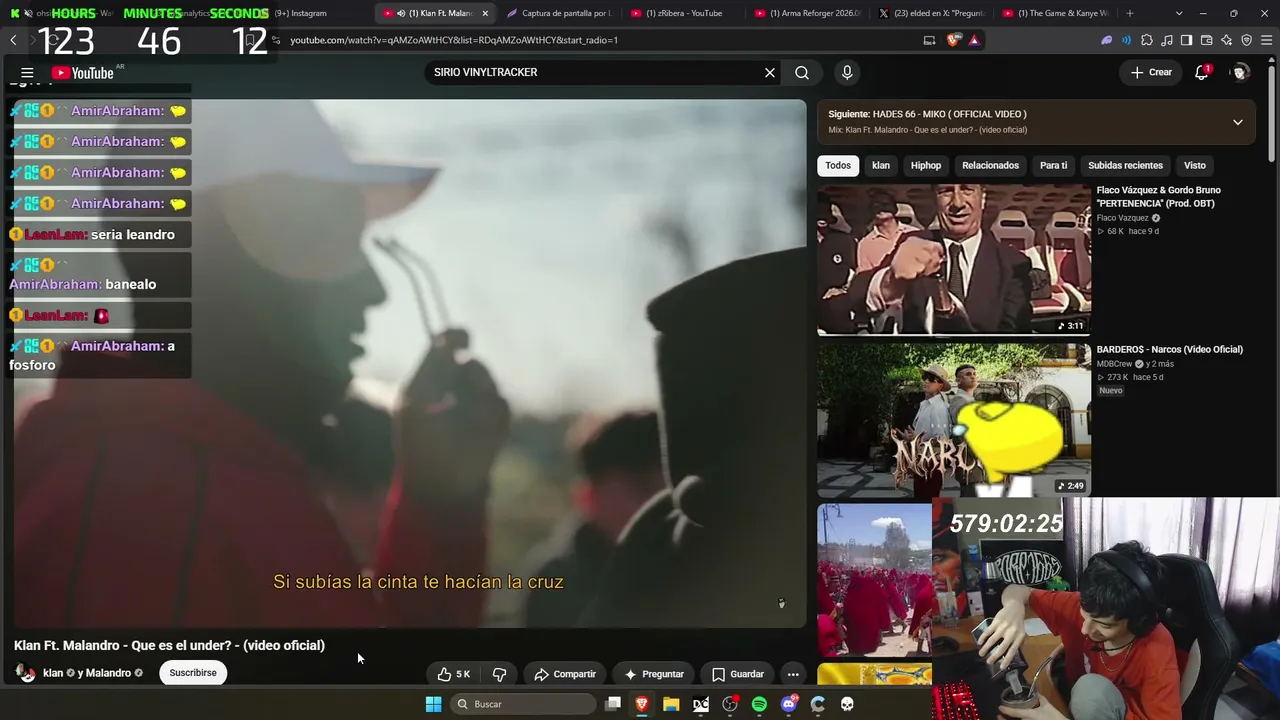Subscribe with the Suscribirse button

pos(193,673)
